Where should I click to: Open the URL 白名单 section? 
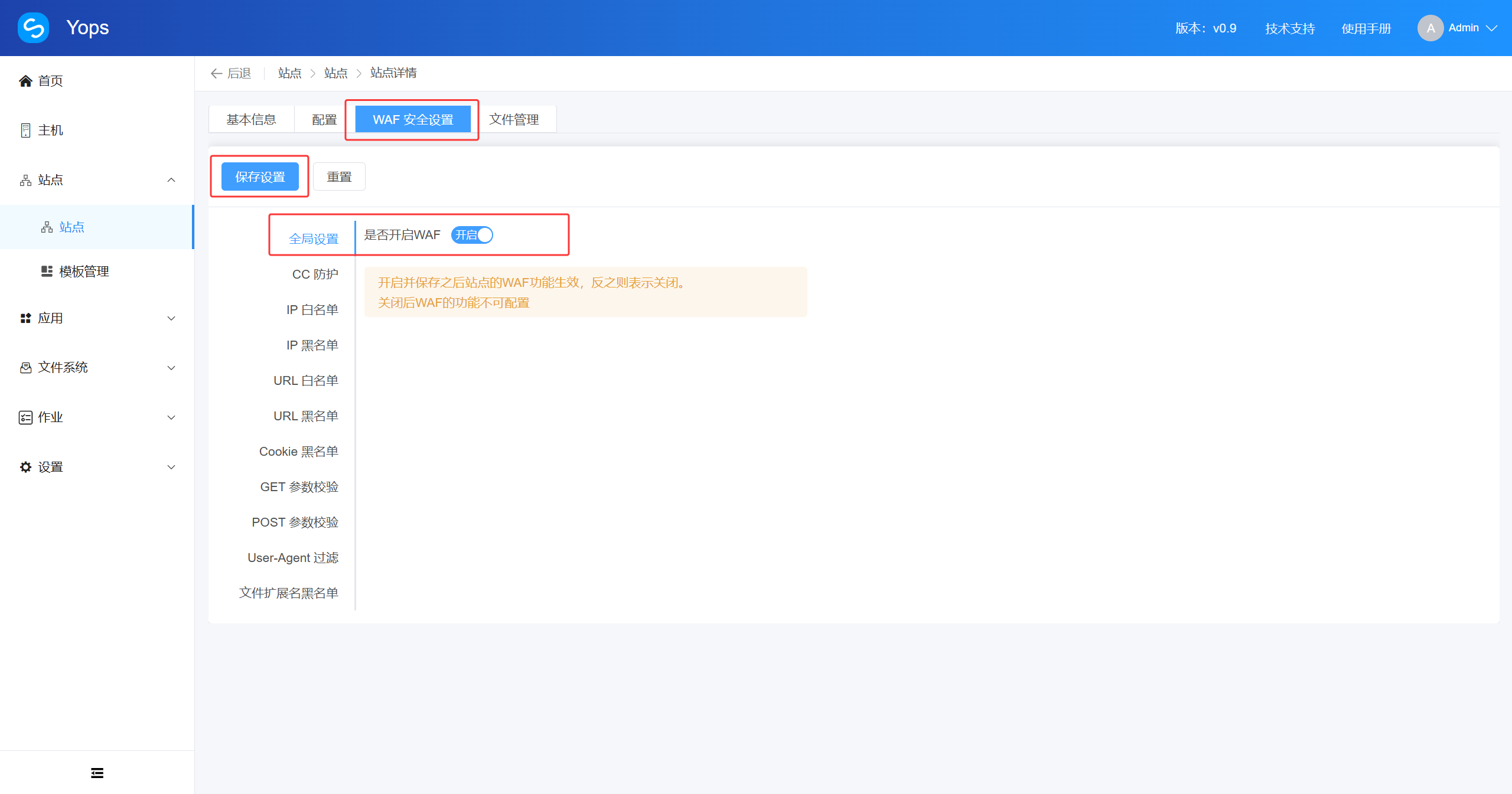[x=306, y=380]
